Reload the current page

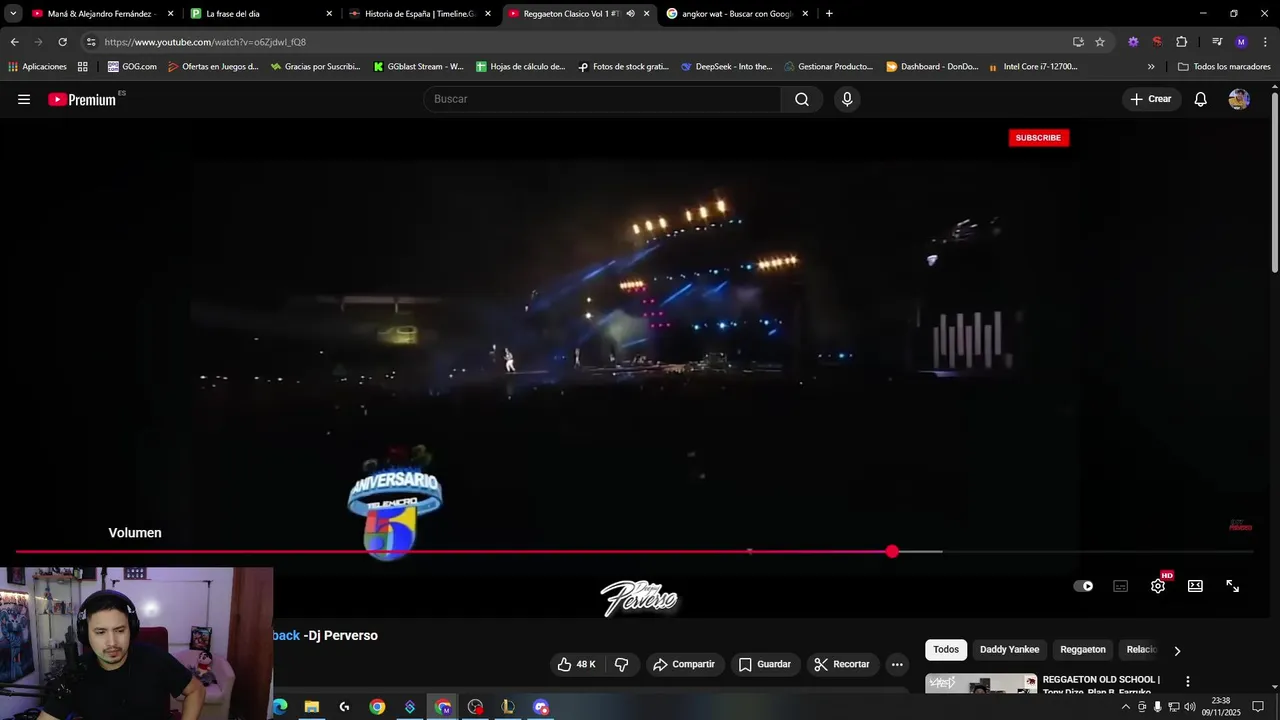tap(62, 42)
